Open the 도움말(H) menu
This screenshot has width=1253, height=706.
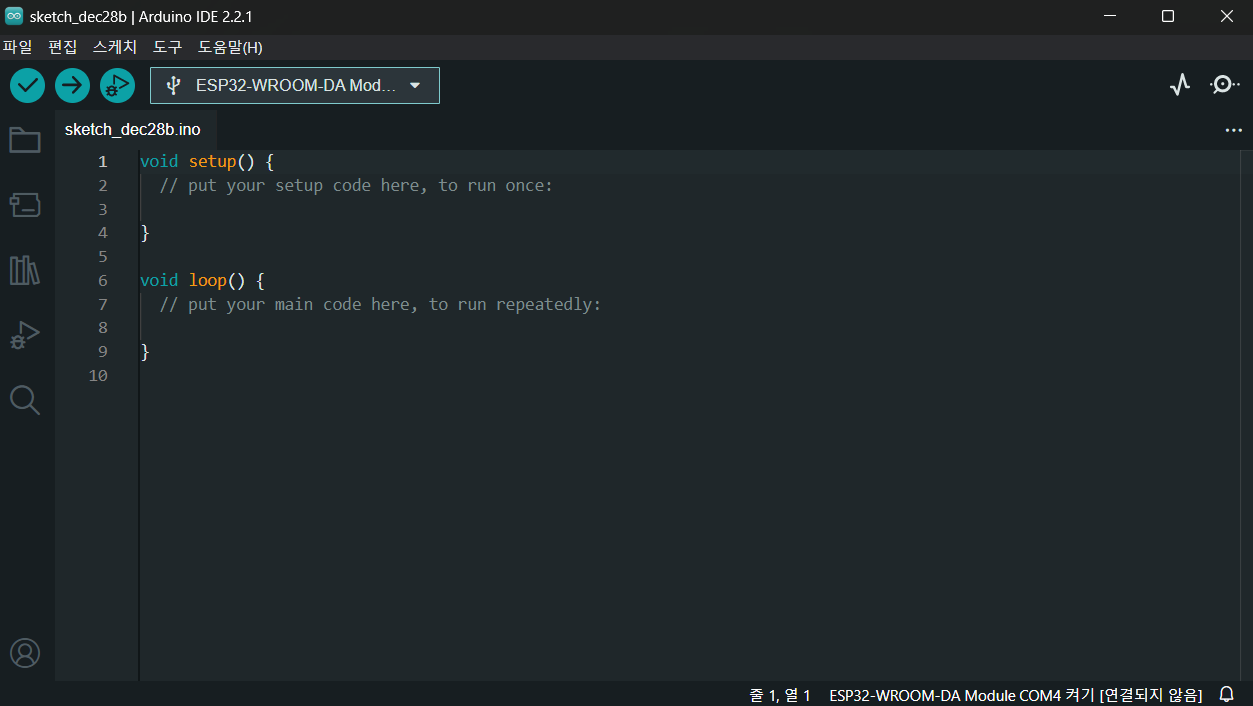point(230,47)
